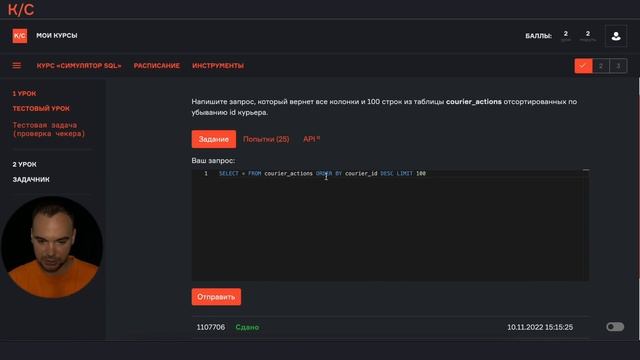This screenshot has width=640, height=360.
Task: Click the Сдано status label
Action: click(x=247, y=327)
